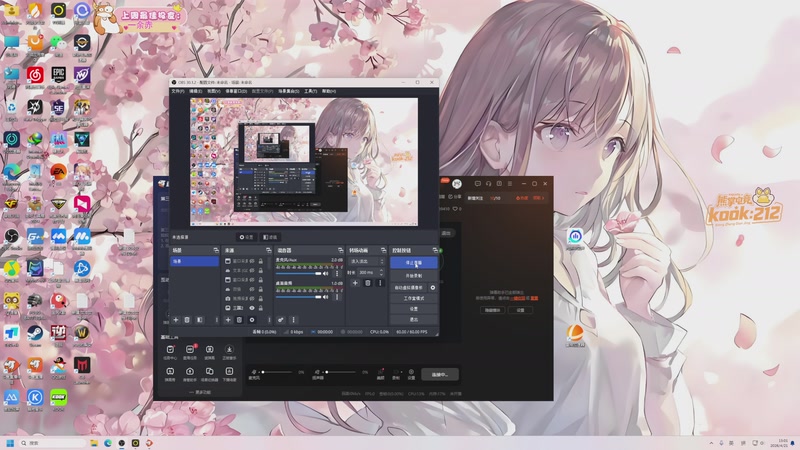Viewport: 800px width, 450px height.
Task: Expand 更多功能 in companion tools panel
Action: [200, 392]
